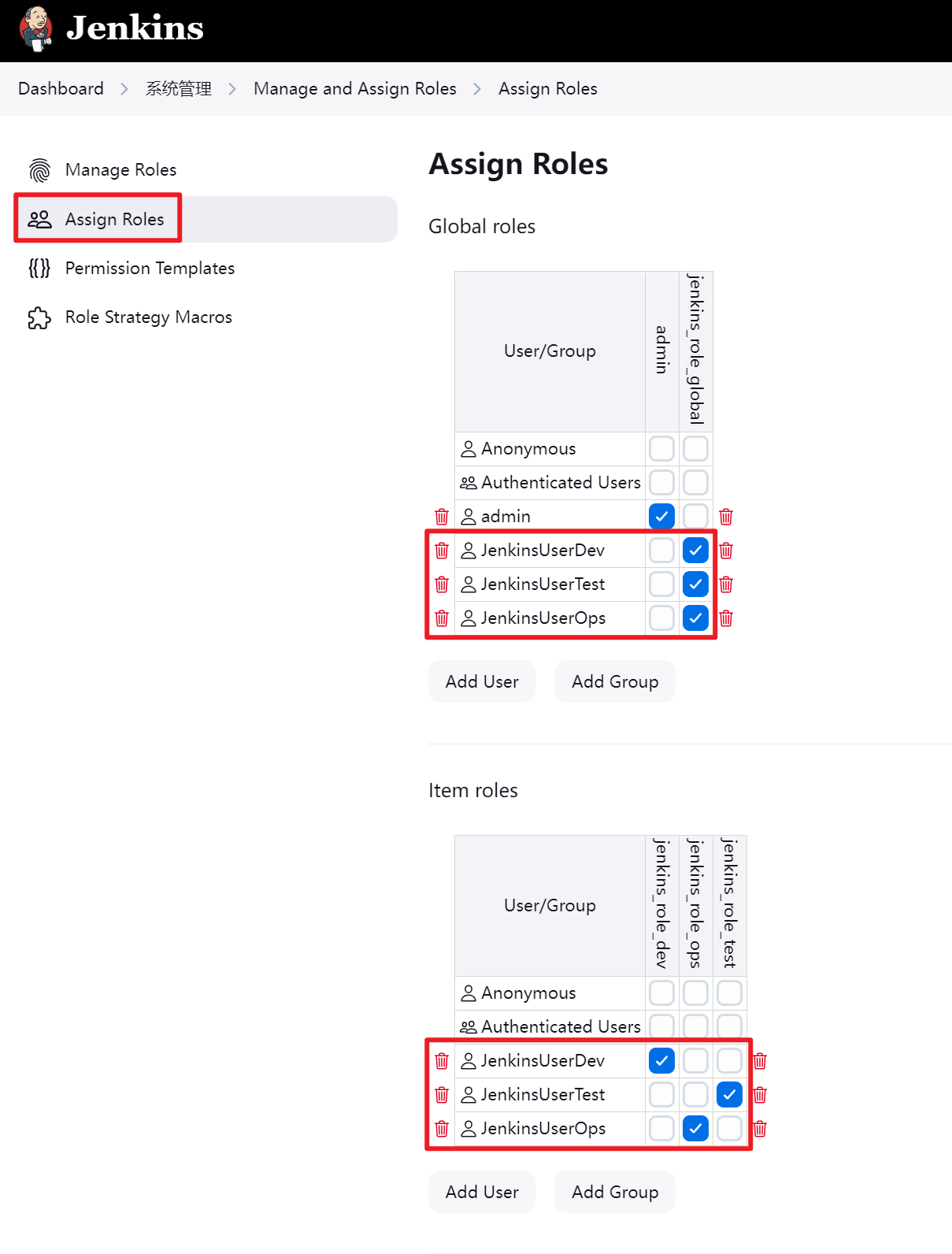Delete JenkinsUserOps item role via right trash icon
Image resolution: width=952 pixels, height=1254 pixels.
coord(760,1129)
